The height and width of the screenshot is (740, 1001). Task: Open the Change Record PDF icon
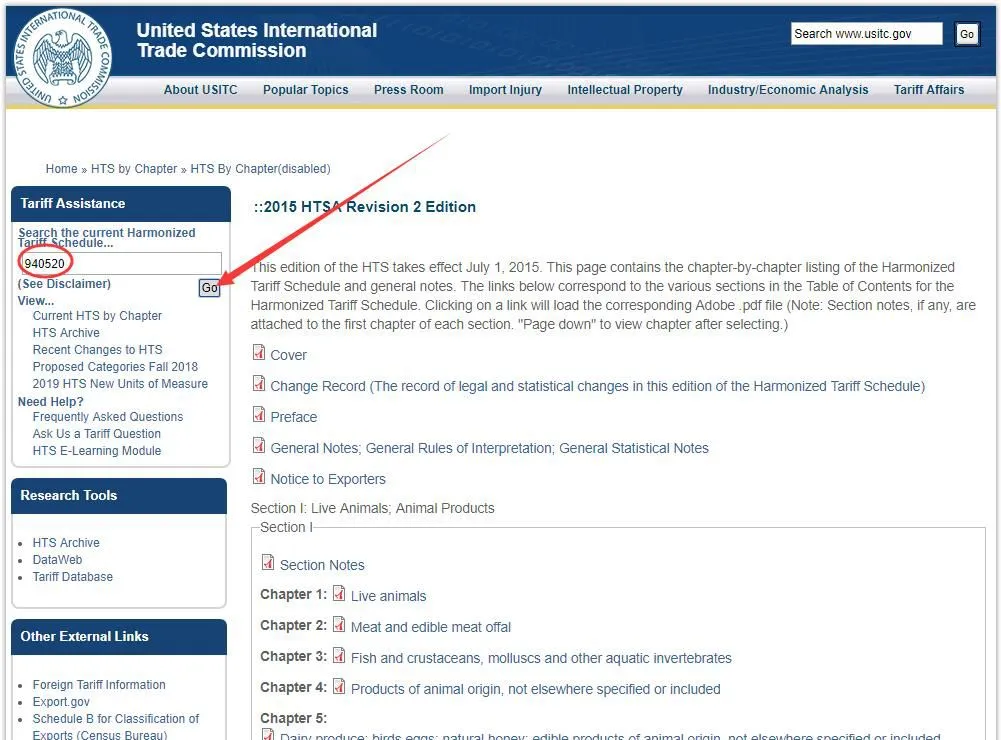259,384
